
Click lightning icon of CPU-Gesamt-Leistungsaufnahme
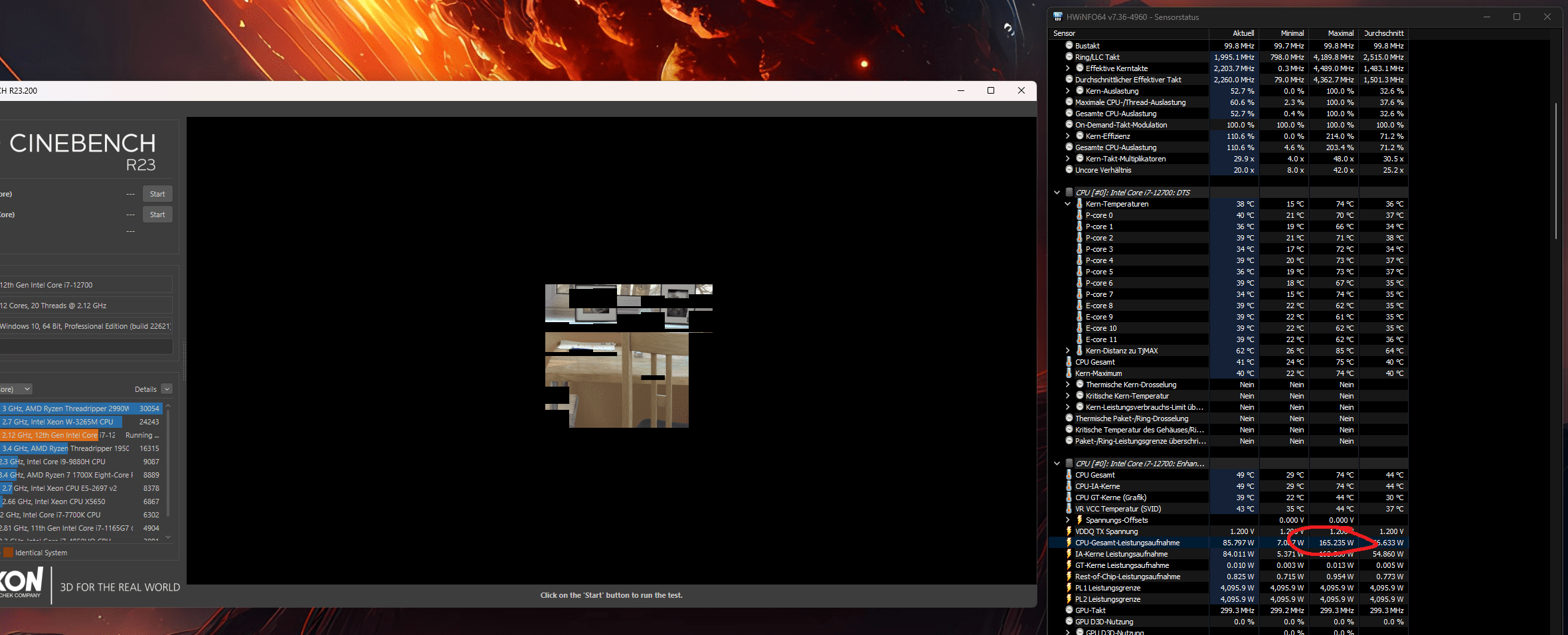click(x=1069, y=542)
